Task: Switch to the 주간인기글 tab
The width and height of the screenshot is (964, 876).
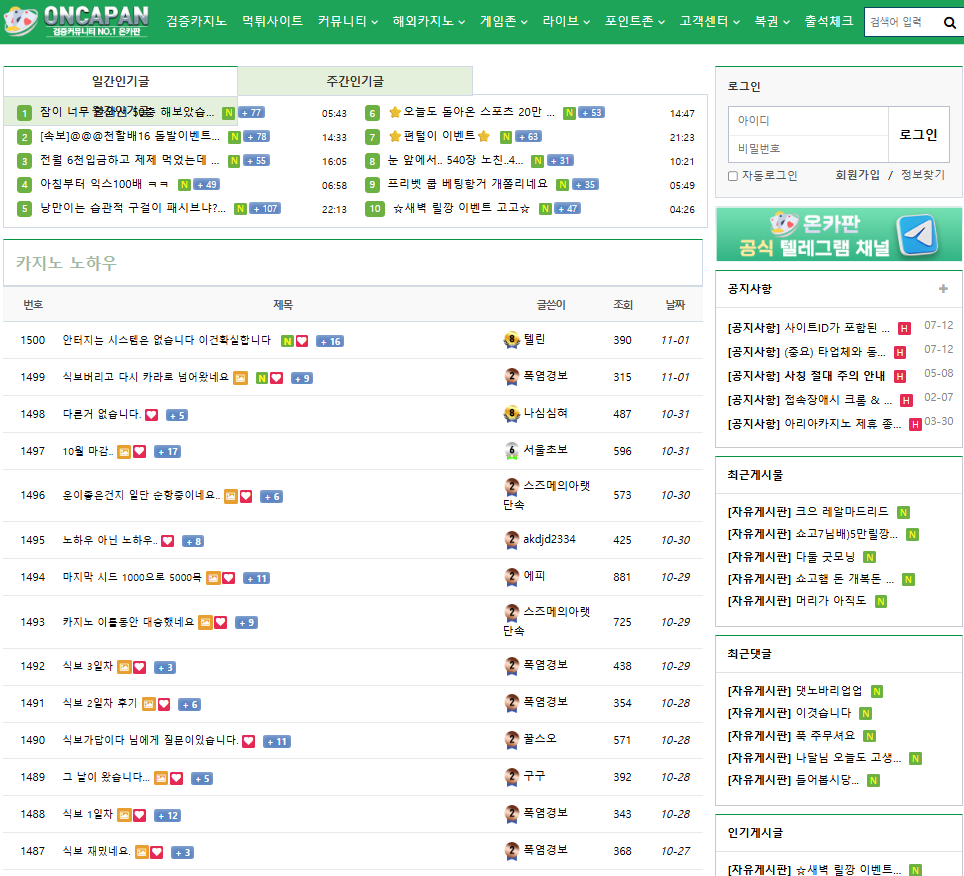Action: coord(355,81)
